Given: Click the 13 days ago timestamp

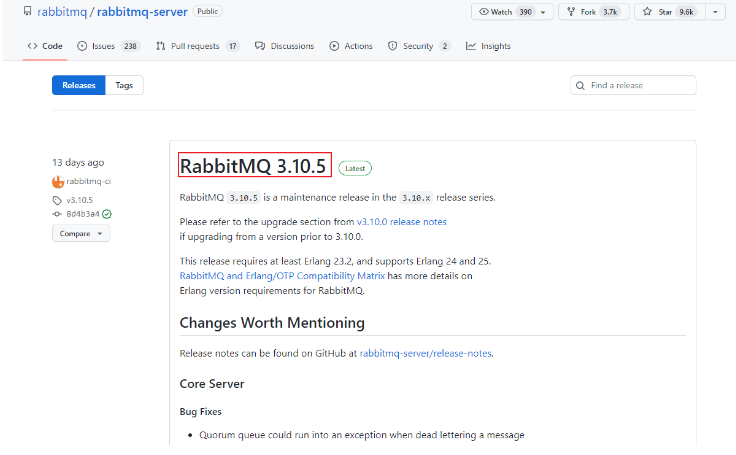Looking at the screenshot, I should [78, 162].
